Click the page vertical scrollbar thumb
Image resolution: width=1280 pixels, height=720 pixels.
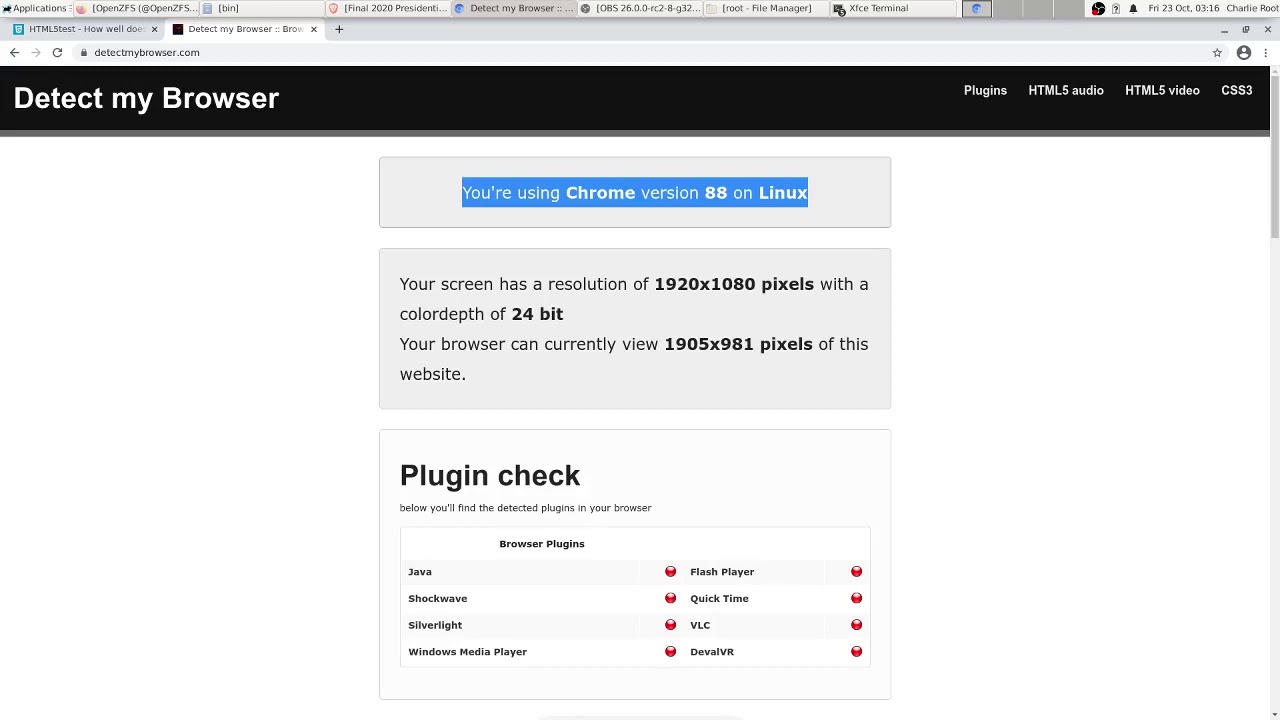[1275, 155]
